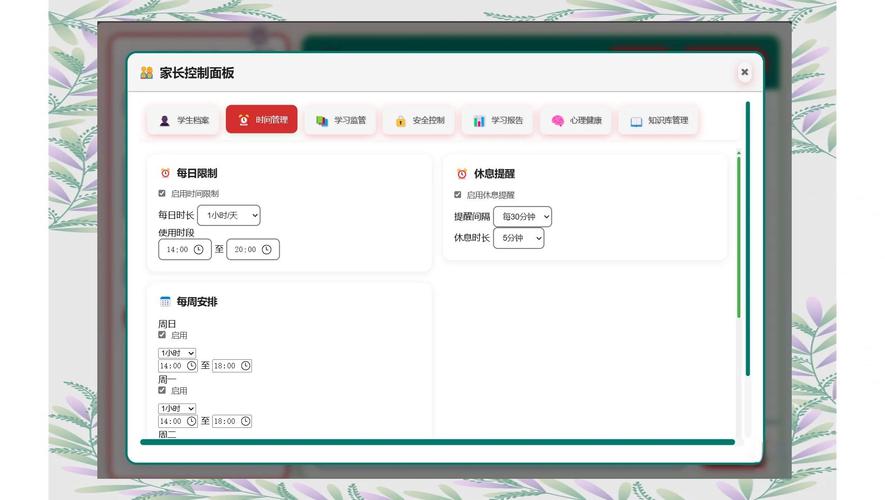Open the 周日 duration dropdown 1小时

[x=177, y=353]
